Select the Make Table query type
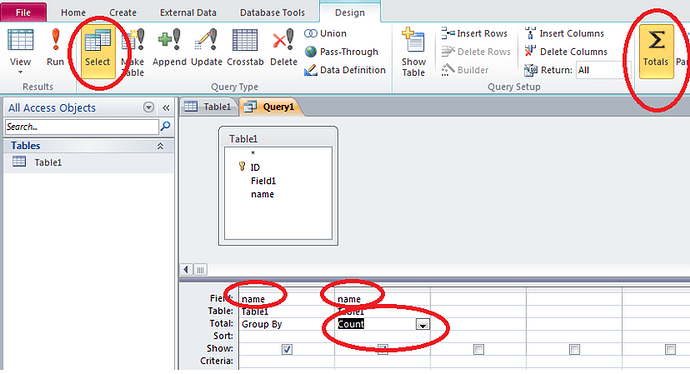This screenshot has width=690, height=374. (x=133, y=53)
